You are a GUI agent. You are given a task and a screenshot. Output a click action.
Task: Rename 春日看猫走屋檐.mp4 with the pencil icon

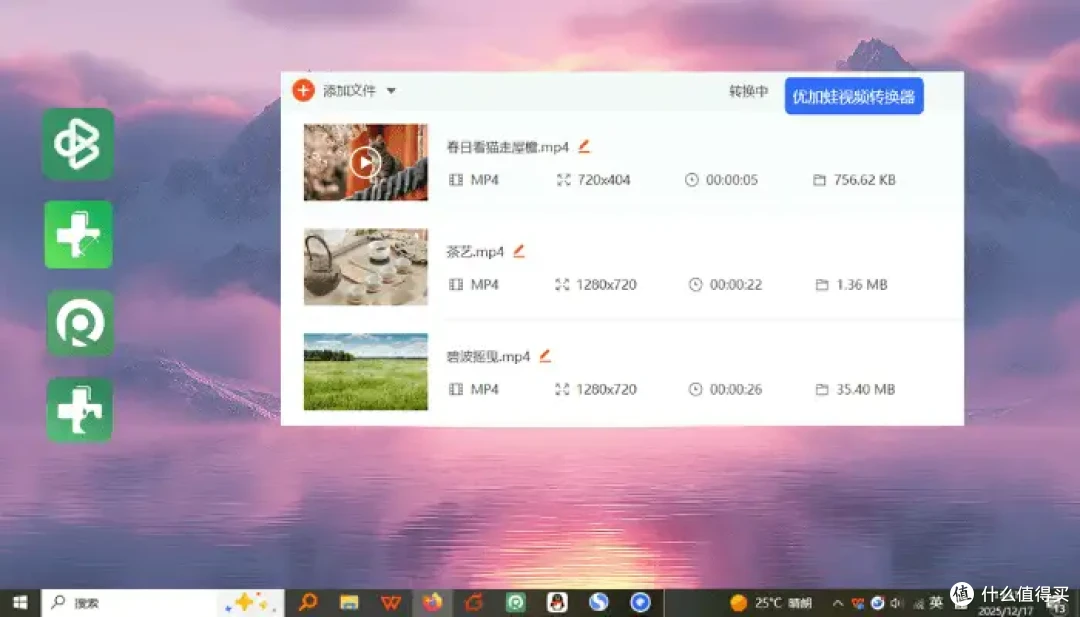pos(584,146)
